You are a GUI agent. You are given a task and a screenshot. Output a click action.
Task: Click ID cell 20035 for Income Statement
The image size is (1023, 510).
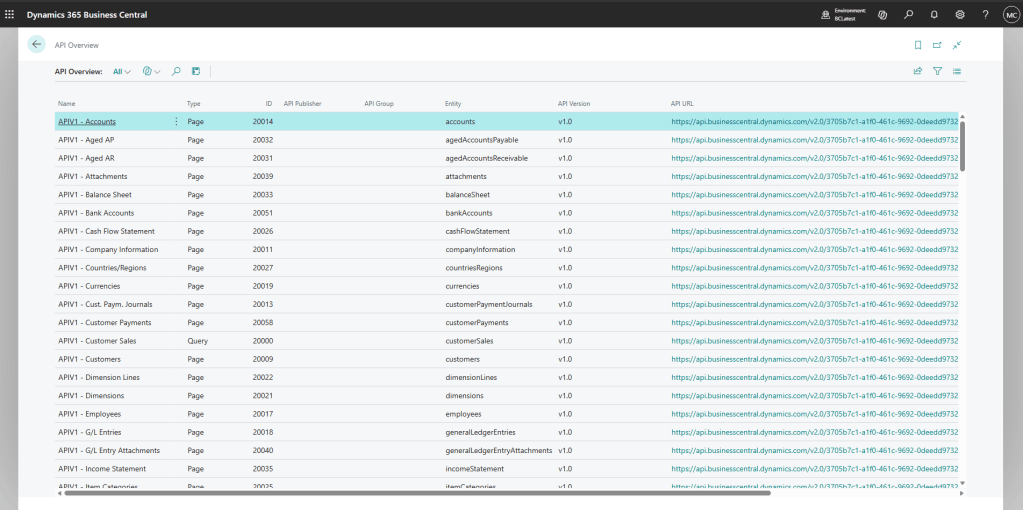coord(263,468)
